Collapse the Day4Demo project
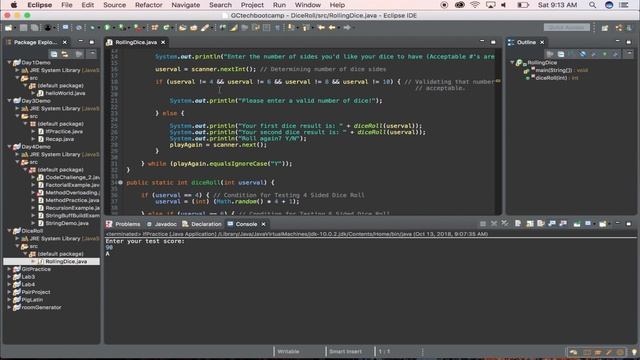The height and width of the screenshot is (360, 640). tap(9, 147)
